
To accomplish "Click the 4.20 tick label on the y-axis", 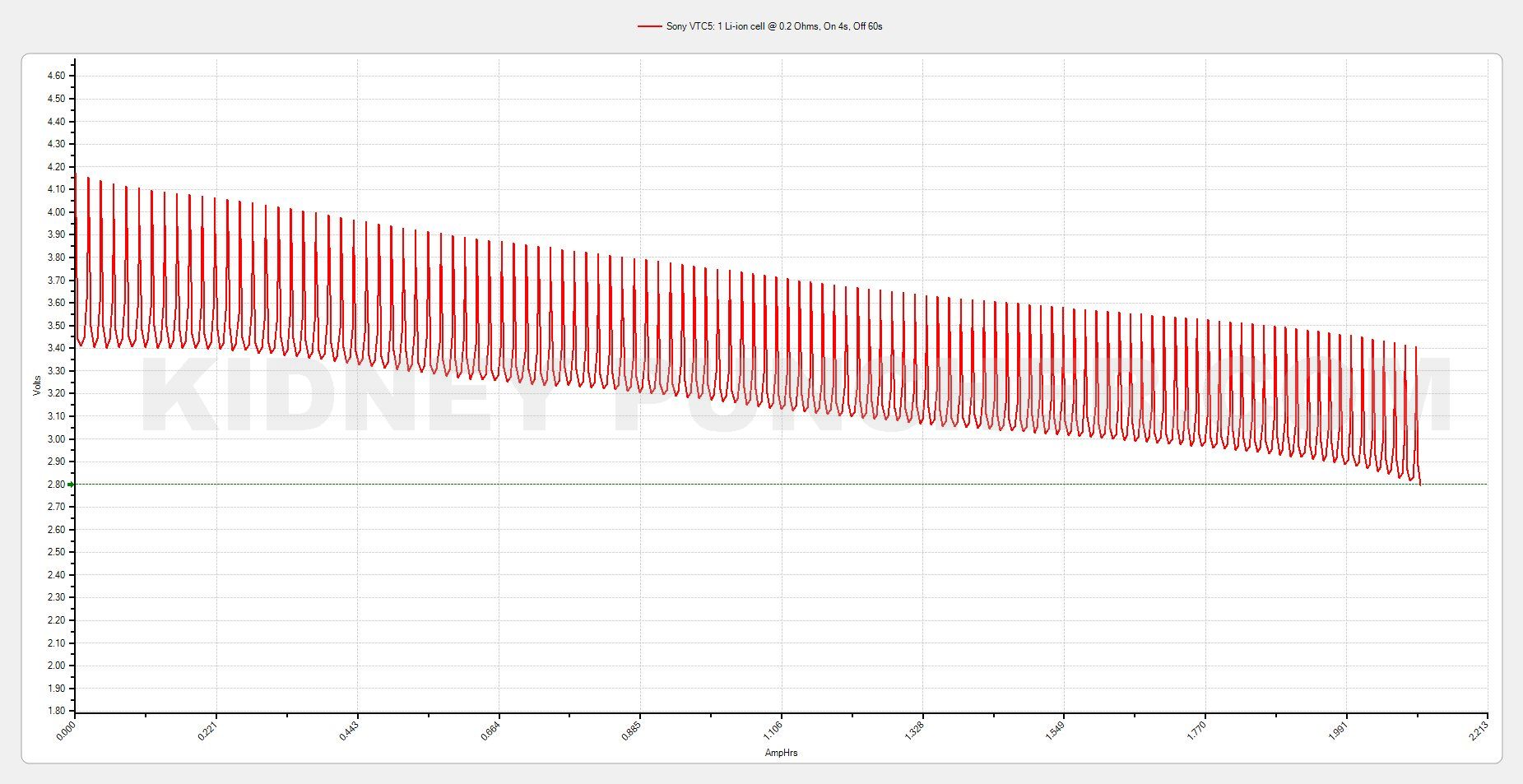I will point(56,167).
